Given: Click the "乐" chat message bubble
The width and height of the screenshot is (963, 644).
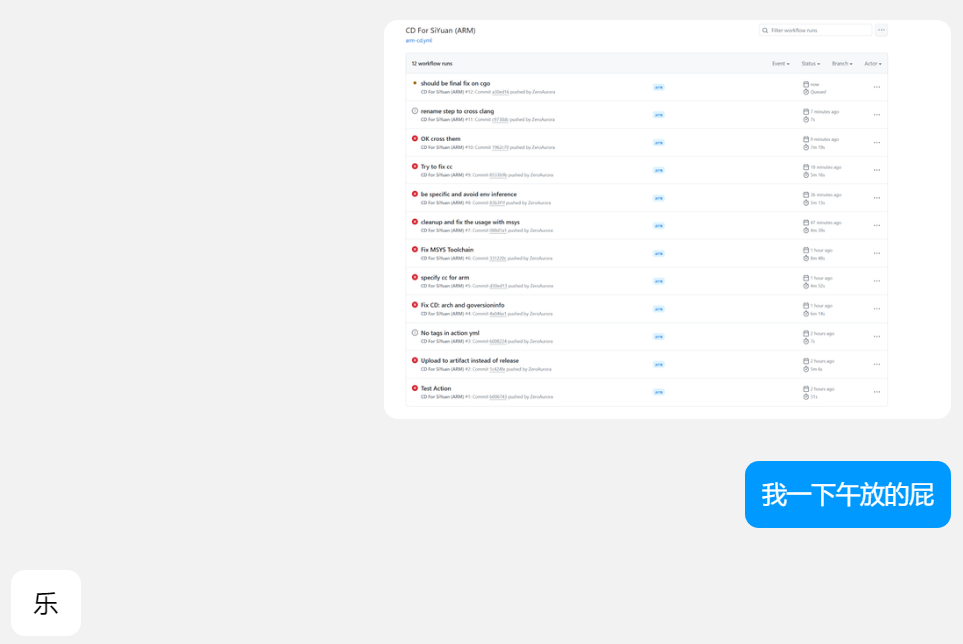Looking at the screenshot, I should coord(46,603).
